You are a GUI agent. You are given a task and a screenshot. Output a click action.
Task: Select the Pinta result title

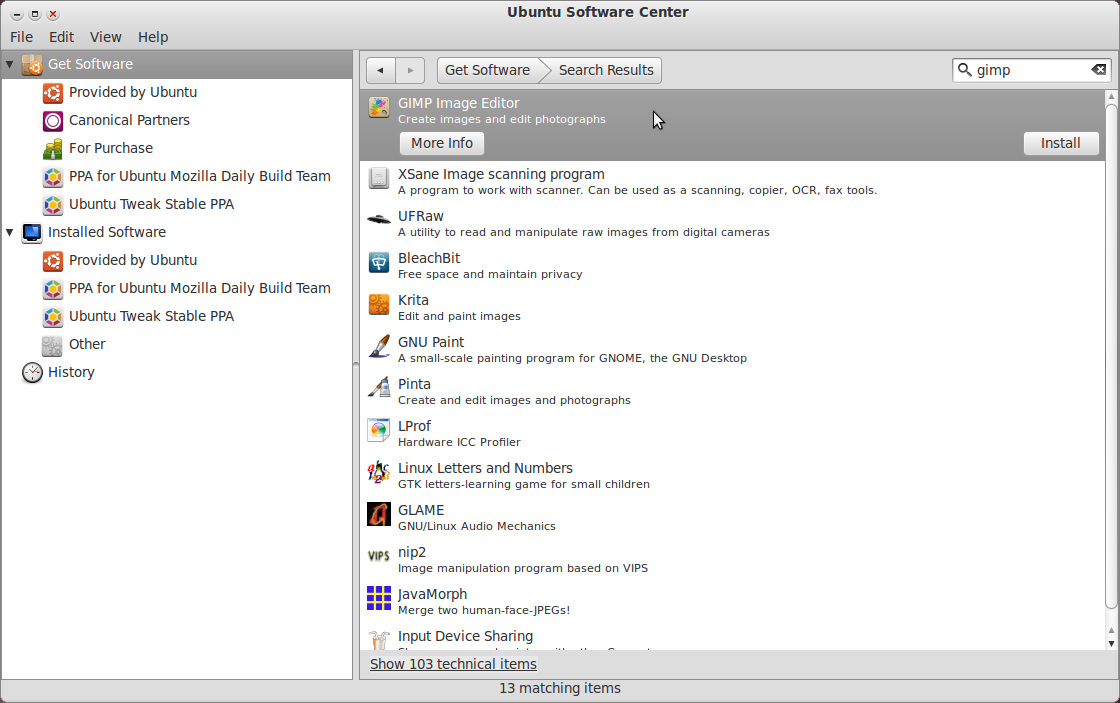pos(414,384)
